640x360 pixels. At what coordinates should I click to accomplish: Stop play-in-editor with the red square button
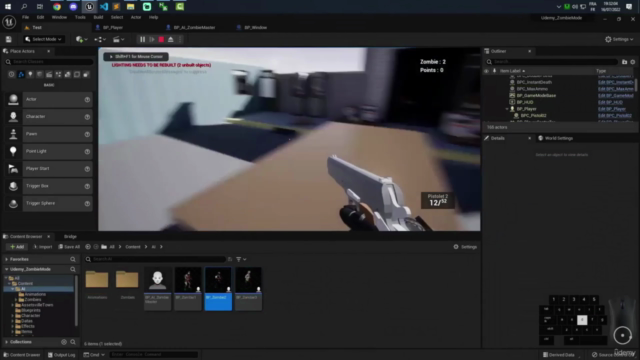pos(162,39)
